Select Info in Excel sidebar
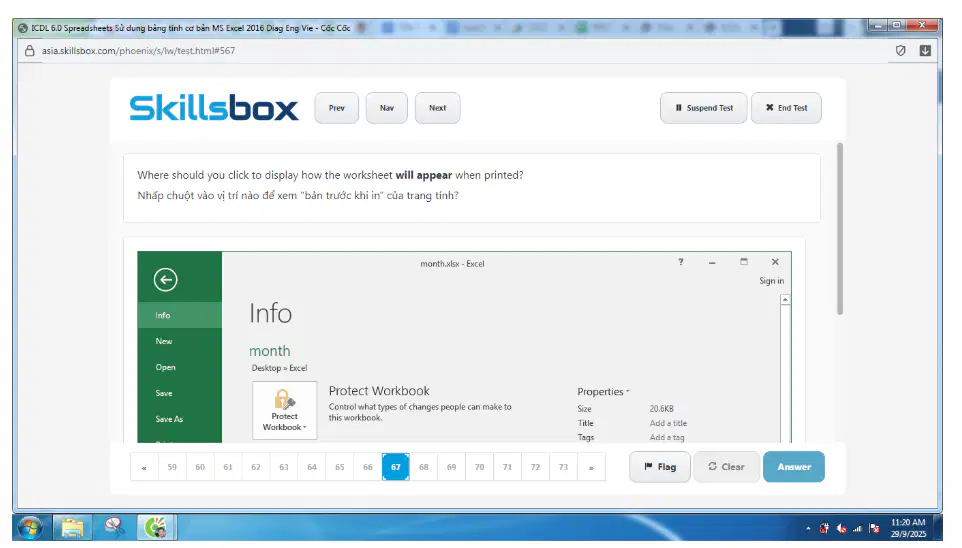This screenshot has width=962, height=548. [x=180, y=315]
